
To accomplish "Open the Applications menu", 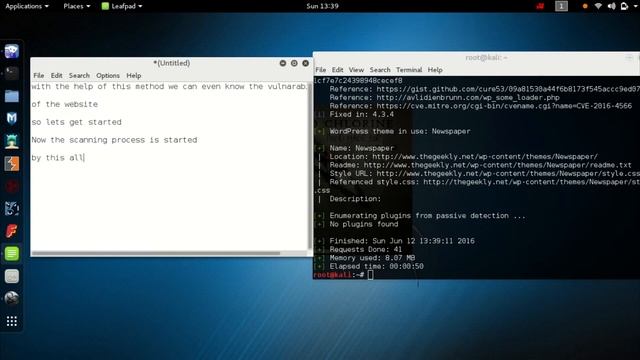I will pyautogui.click(x=27, y=6).
